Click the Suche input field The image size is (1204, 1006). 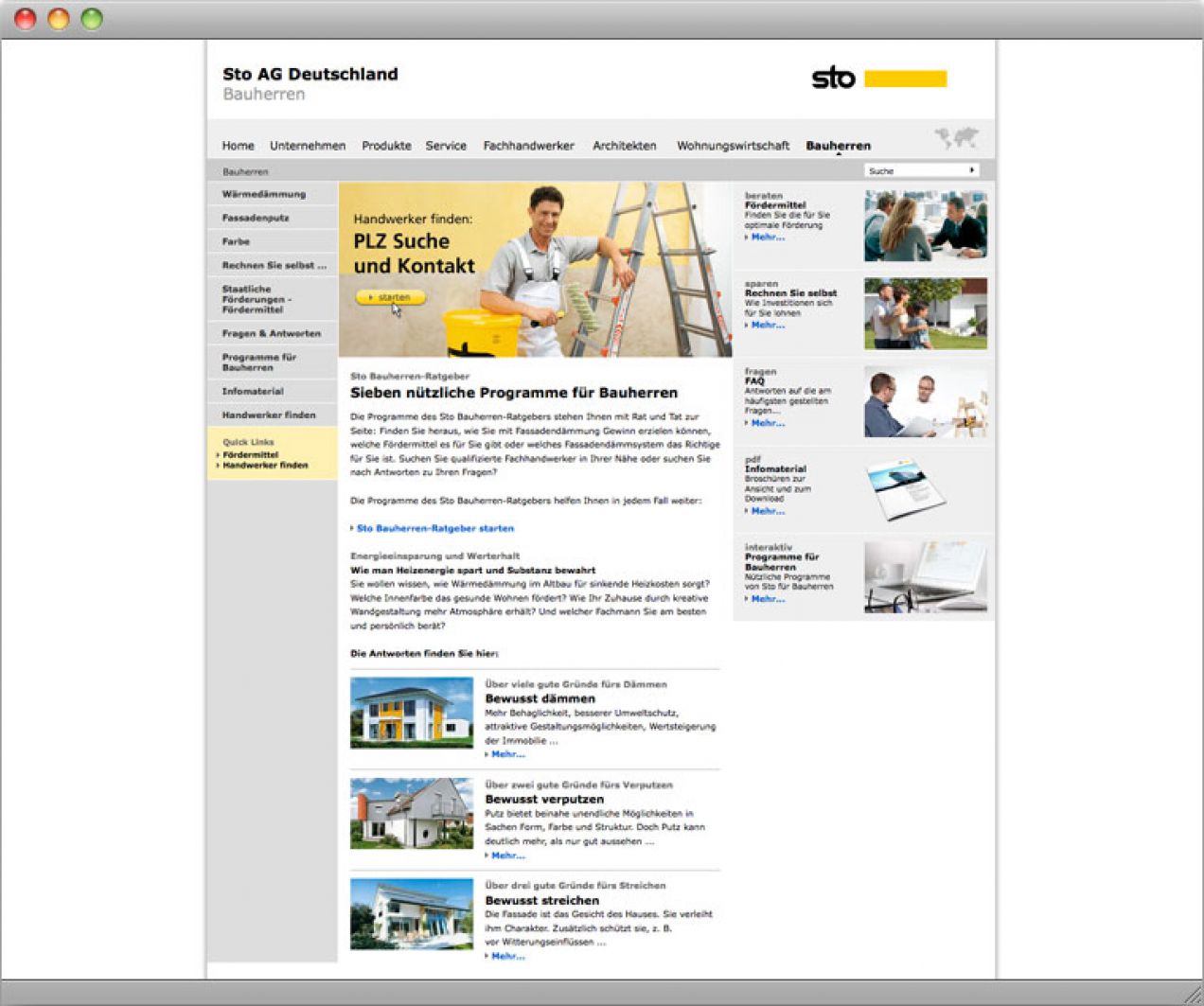(x=913, y=170)
